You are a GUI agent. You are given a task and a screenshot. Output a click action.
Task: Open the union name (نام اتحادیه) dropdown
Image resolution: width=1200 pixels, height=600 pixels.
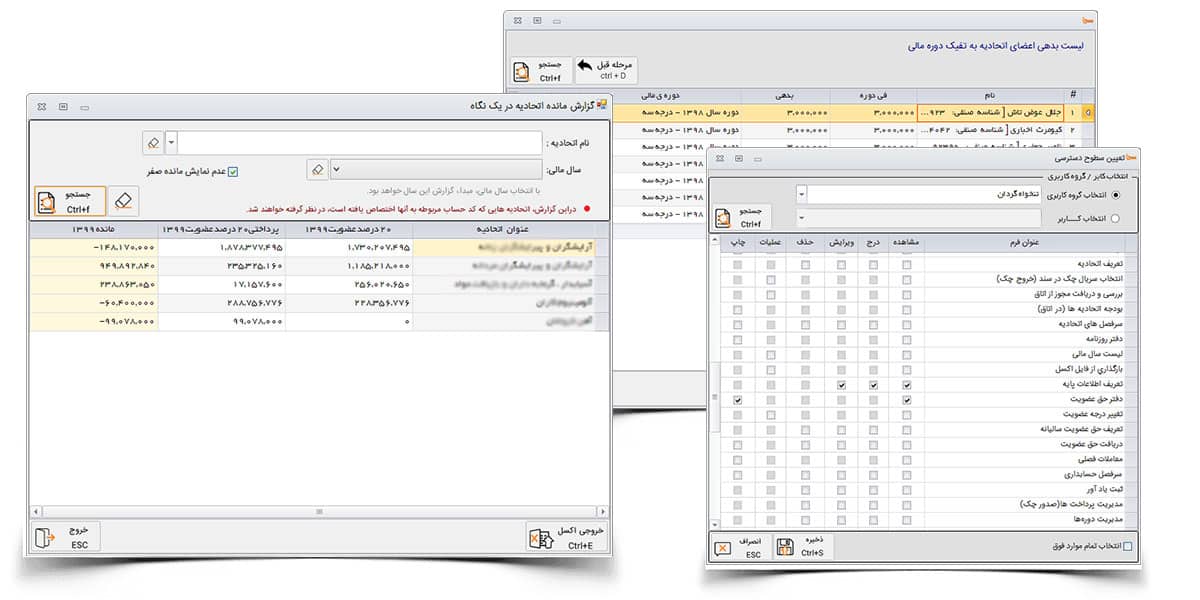[171, 143]
